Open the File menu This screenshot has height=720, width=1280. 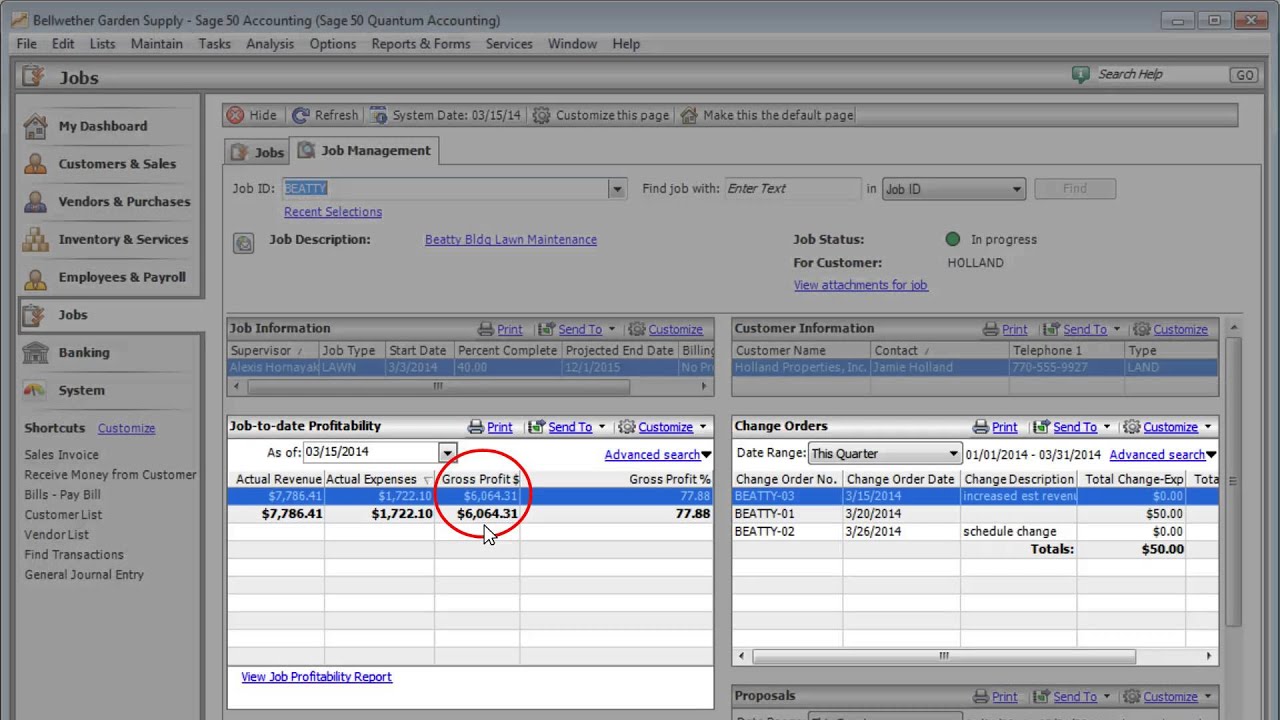(x=26, y=44)
